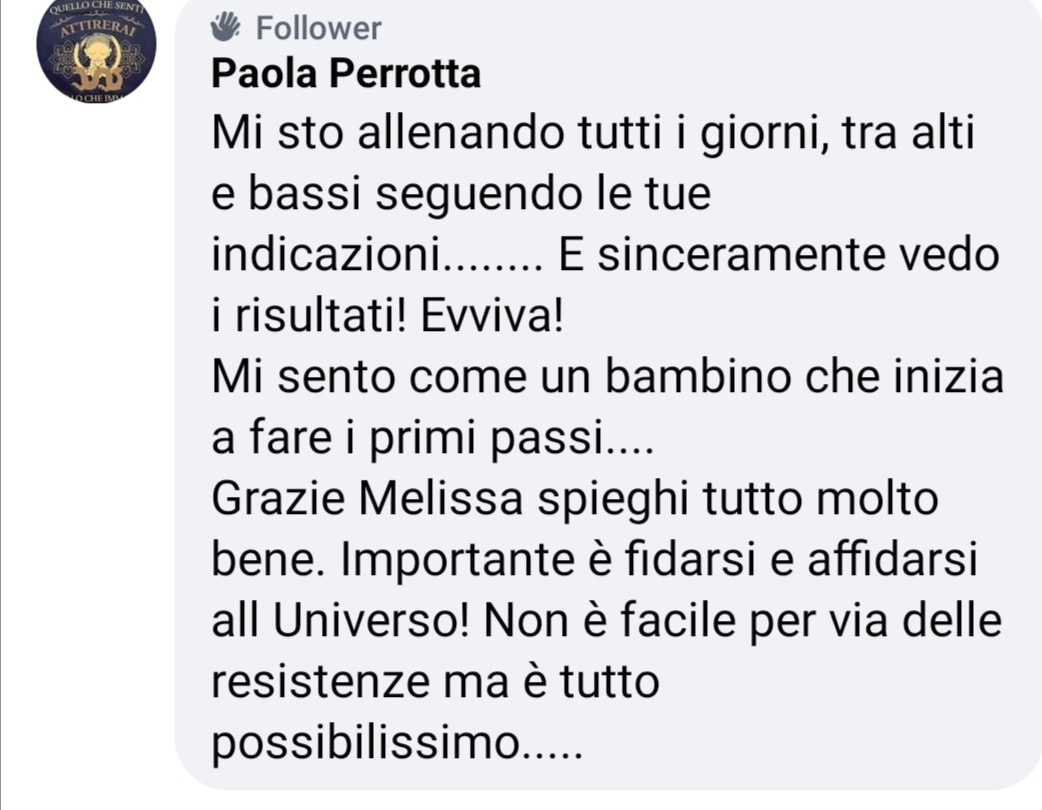Image resolution: width=1042 pixels, height=810 pixels.
Task: Click the word 'indicazioni' in the comment
Action: click(x=326, y=254)
